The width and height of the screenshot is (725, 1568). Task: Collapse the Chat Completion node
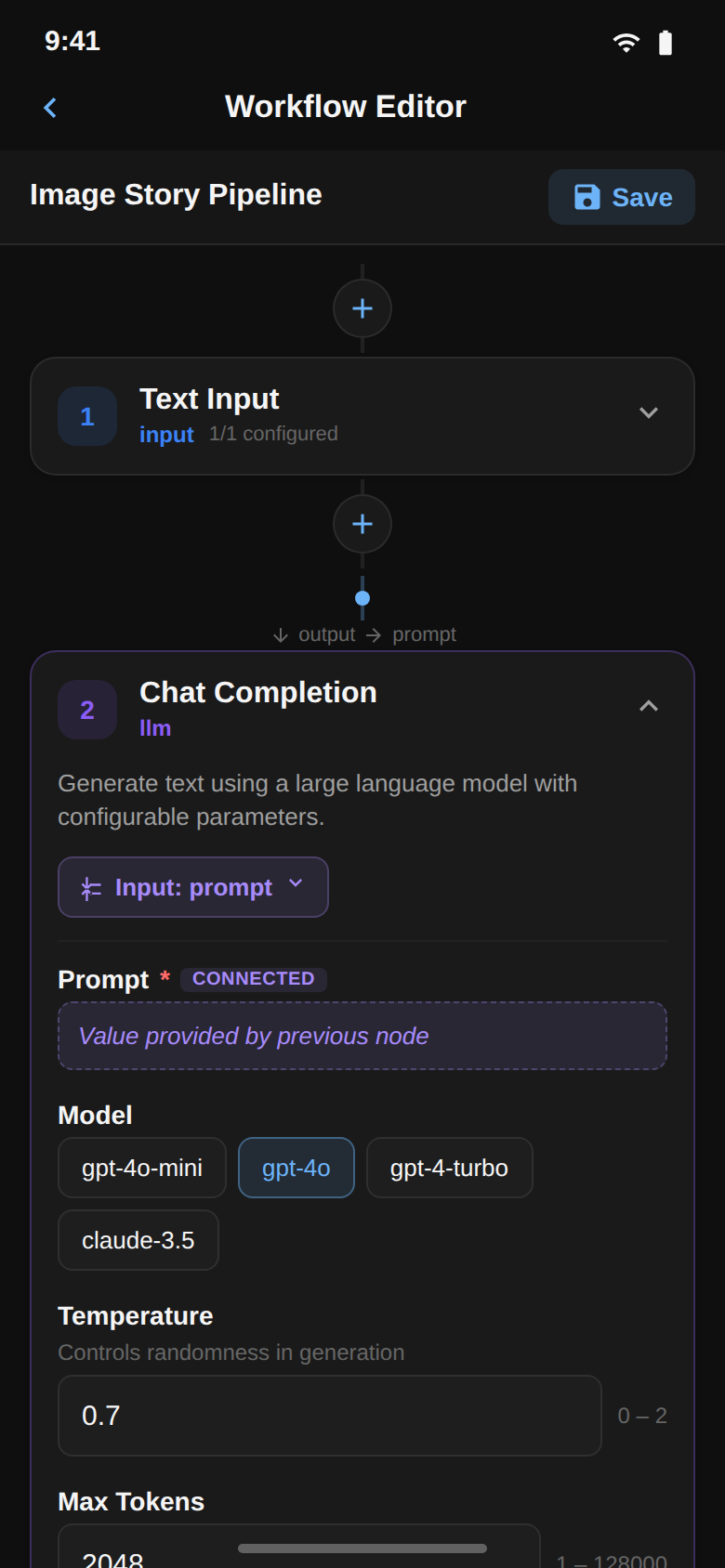649,706
